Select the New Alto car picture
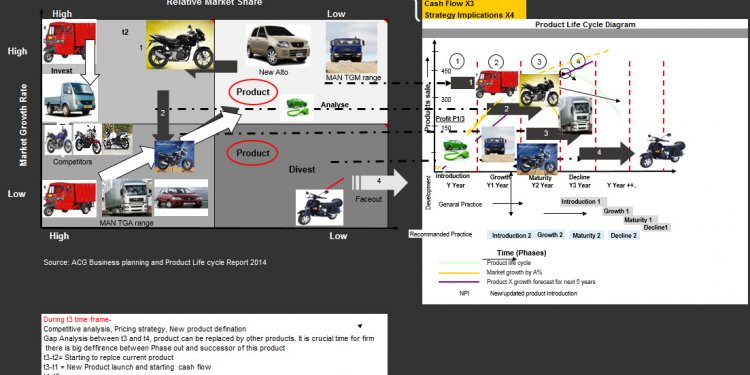The image size is (750, 375). click(278, 45)
